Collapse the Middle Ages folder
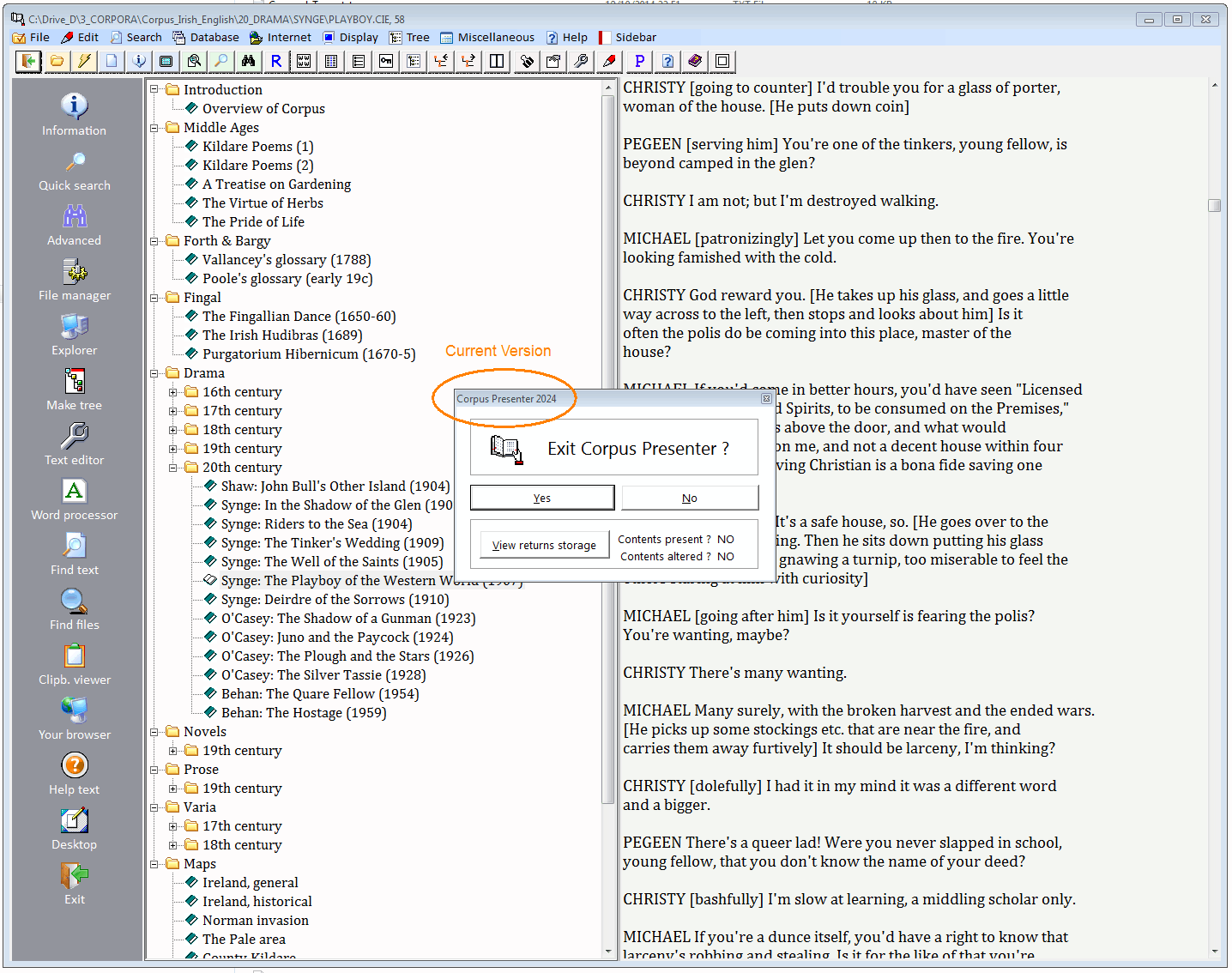The width and height of the screenshot is (1232, 973). pos(154,128)
